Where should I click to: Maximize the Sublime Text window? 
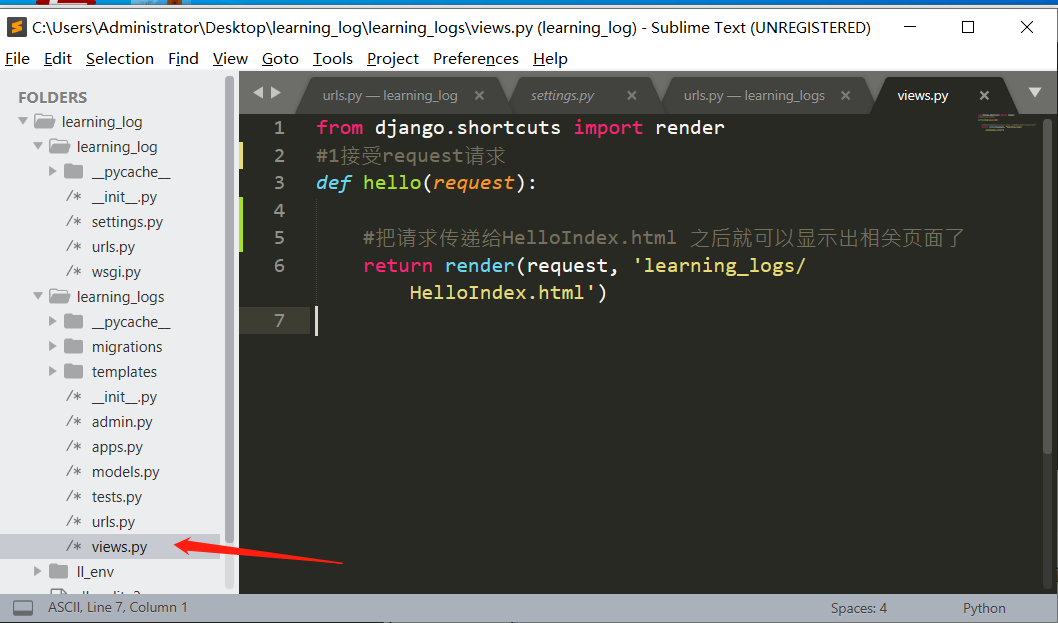tap(968, 27)
